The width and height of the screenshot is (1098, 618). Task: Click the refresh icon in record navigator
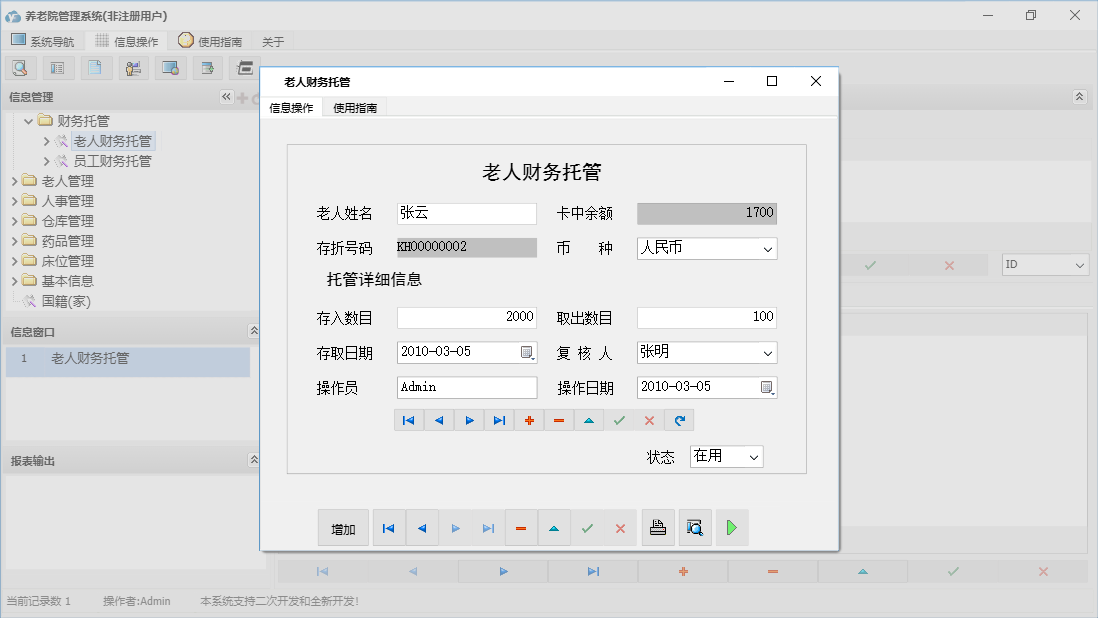679,420
